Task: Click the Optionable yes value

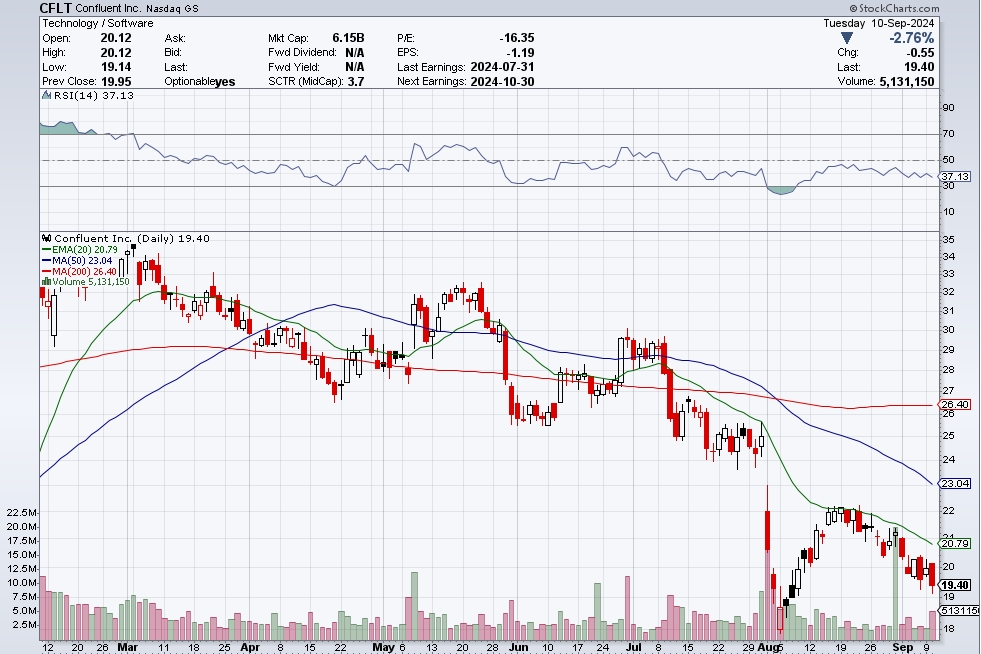Action: [x=225, y=82]
